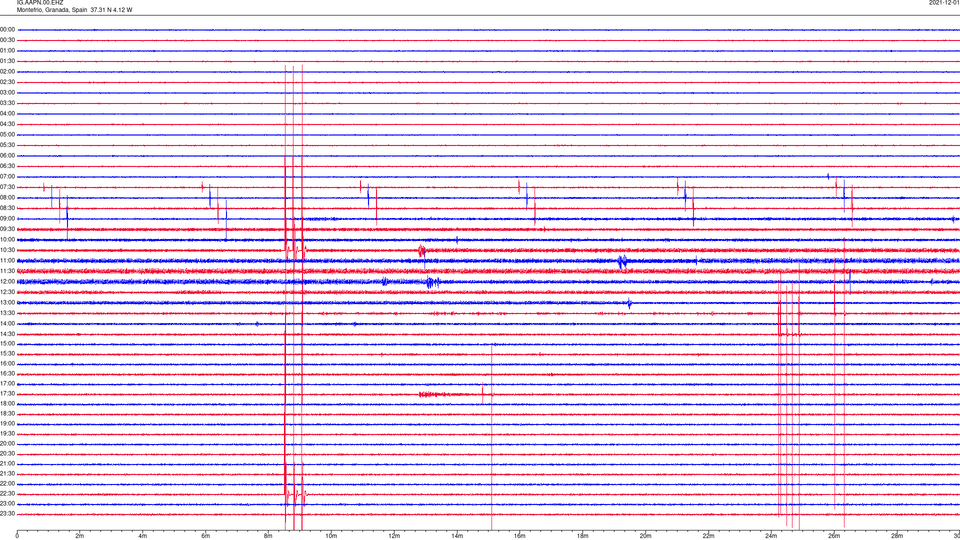Select the 01:30 time label
The height and width of the screenshot is (540, 960).
tap(7, 61)
